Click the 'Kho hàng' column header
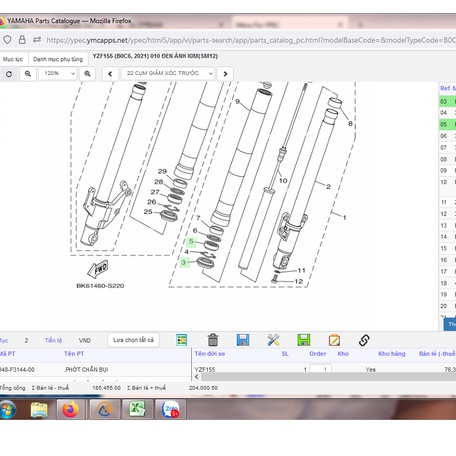The width and height of the screenshot is (456, 456). click(392, 354)
